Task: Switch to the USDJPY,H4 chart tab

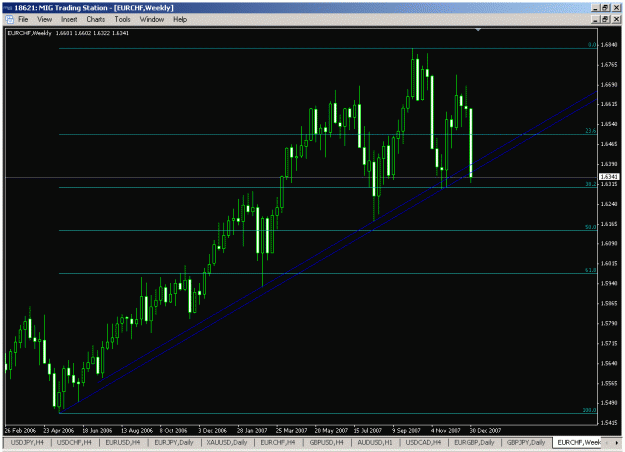Action: coord(27,442)
